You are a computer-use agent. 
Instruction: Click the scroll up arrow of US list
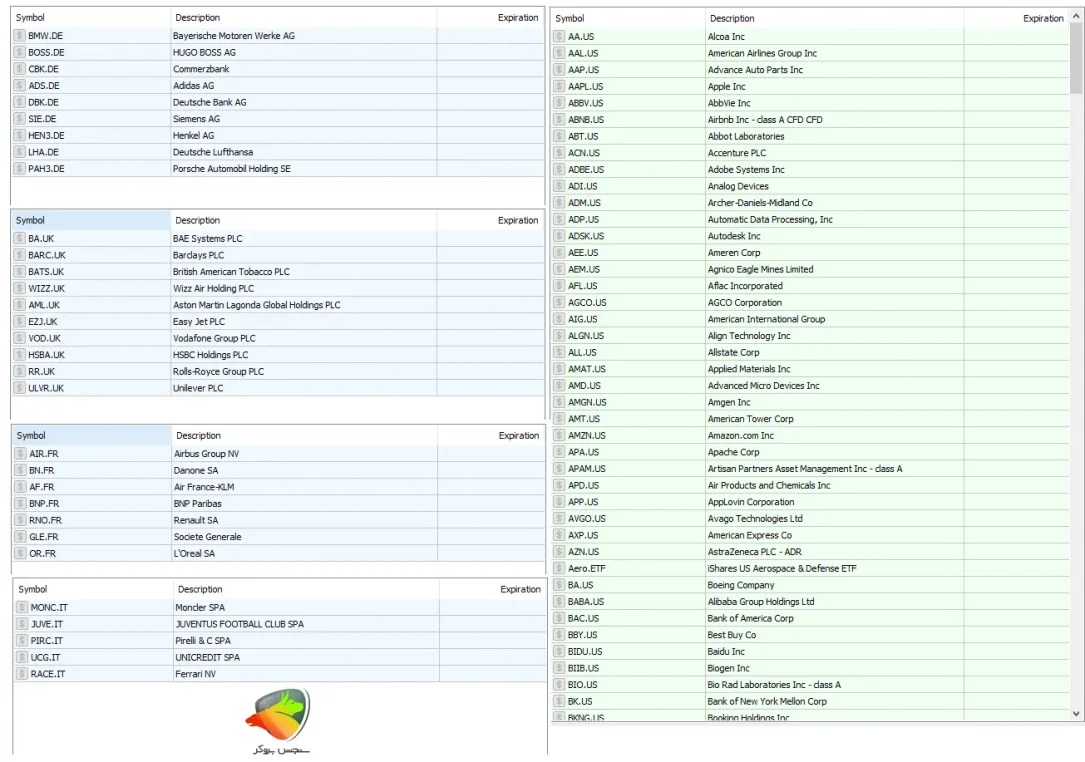coord(1076,16)
